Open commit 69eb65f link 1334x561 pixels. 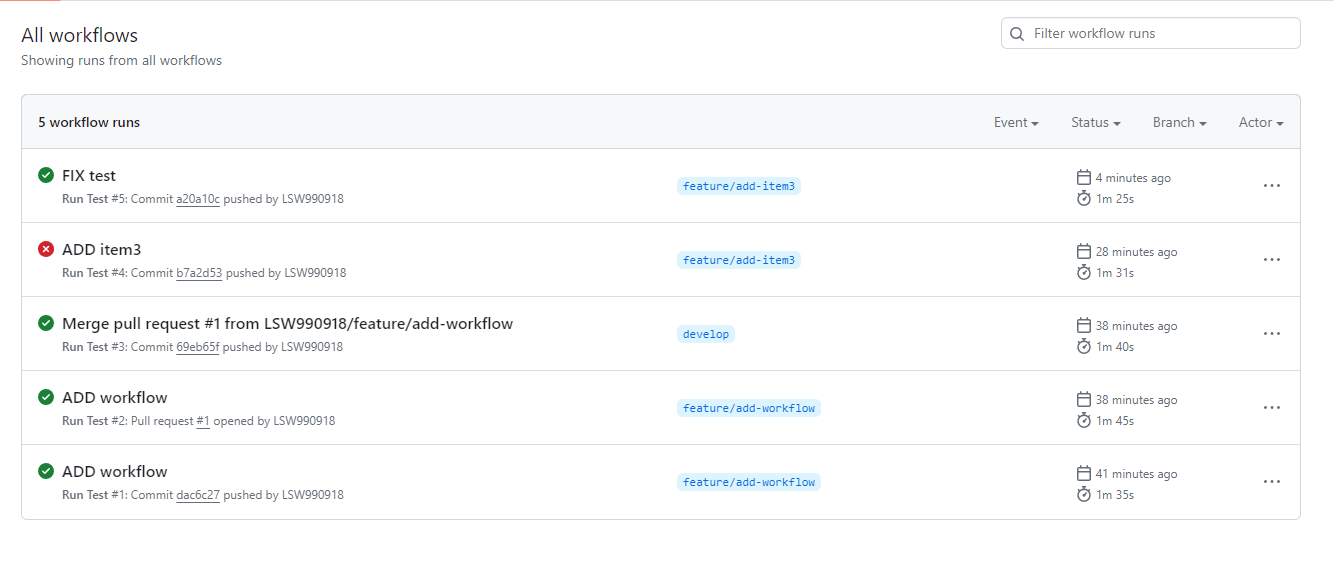point(198,347)
